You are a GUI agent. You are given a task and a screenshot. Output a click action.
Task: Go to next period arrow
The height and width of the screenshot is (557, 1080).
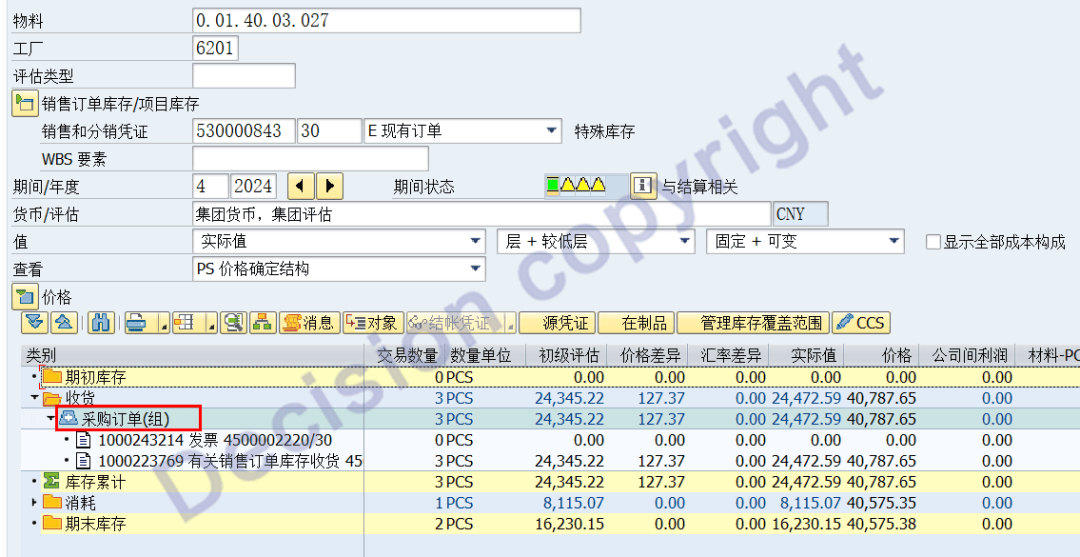329,186
